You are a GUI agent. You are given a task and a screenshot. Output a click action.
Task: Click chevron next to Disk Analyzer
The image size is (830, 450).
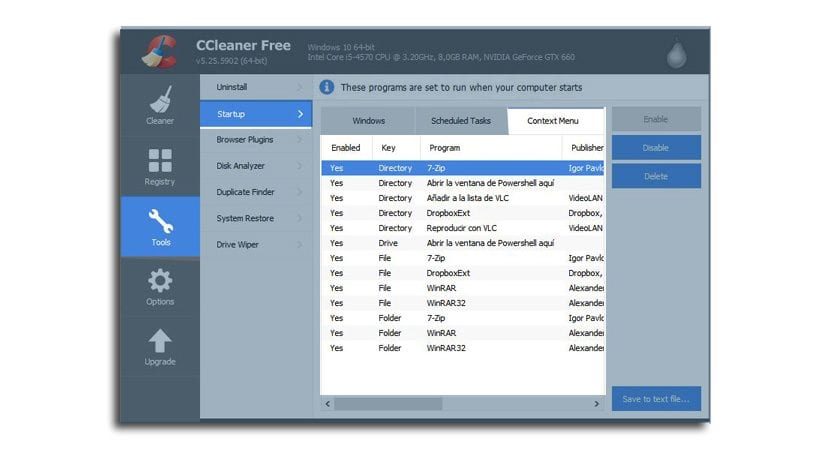pos(300,166)
